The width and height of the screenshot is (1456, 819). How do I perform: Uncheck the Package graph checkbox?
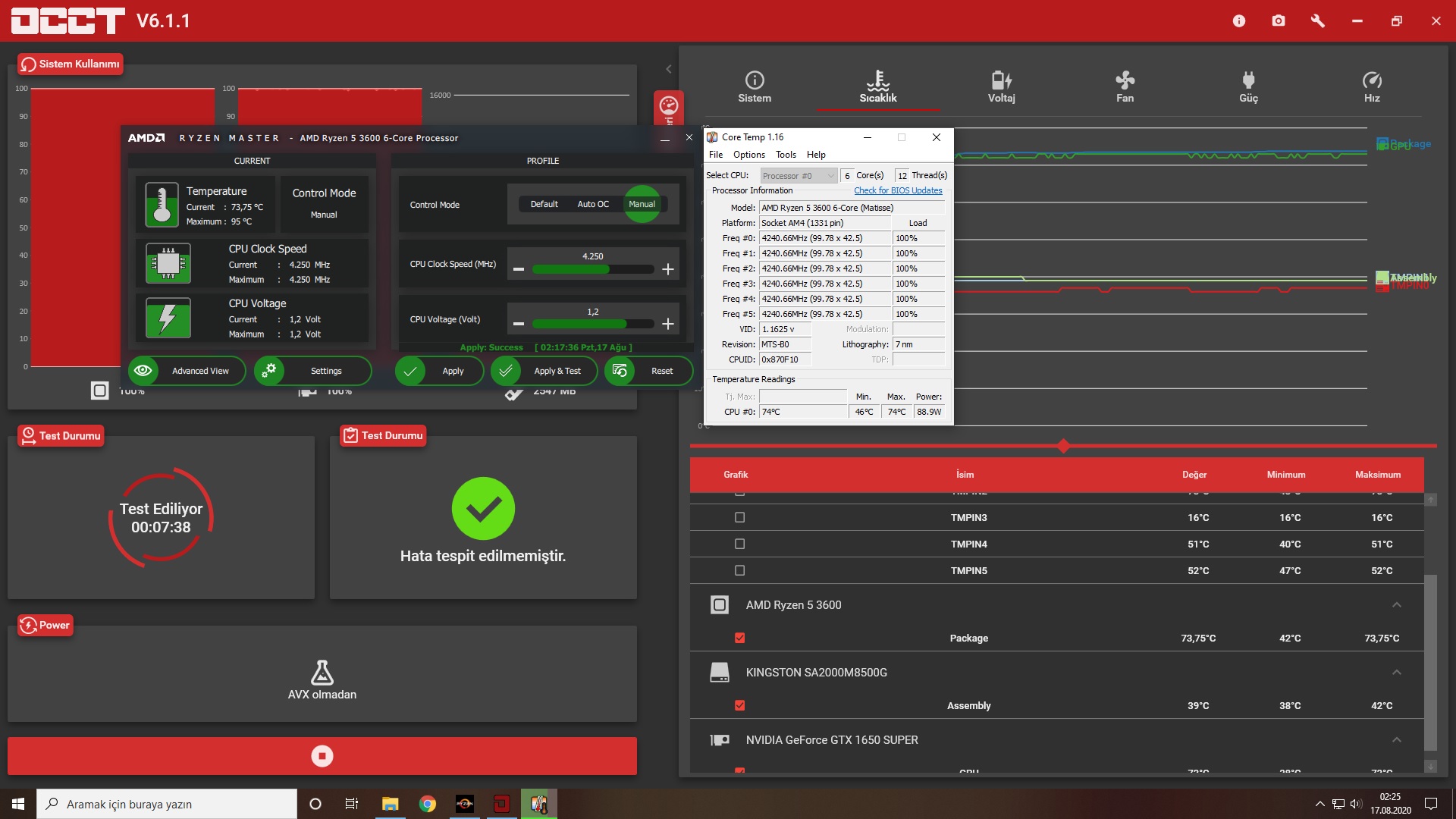pyautogui.click(x=740, y=639)
